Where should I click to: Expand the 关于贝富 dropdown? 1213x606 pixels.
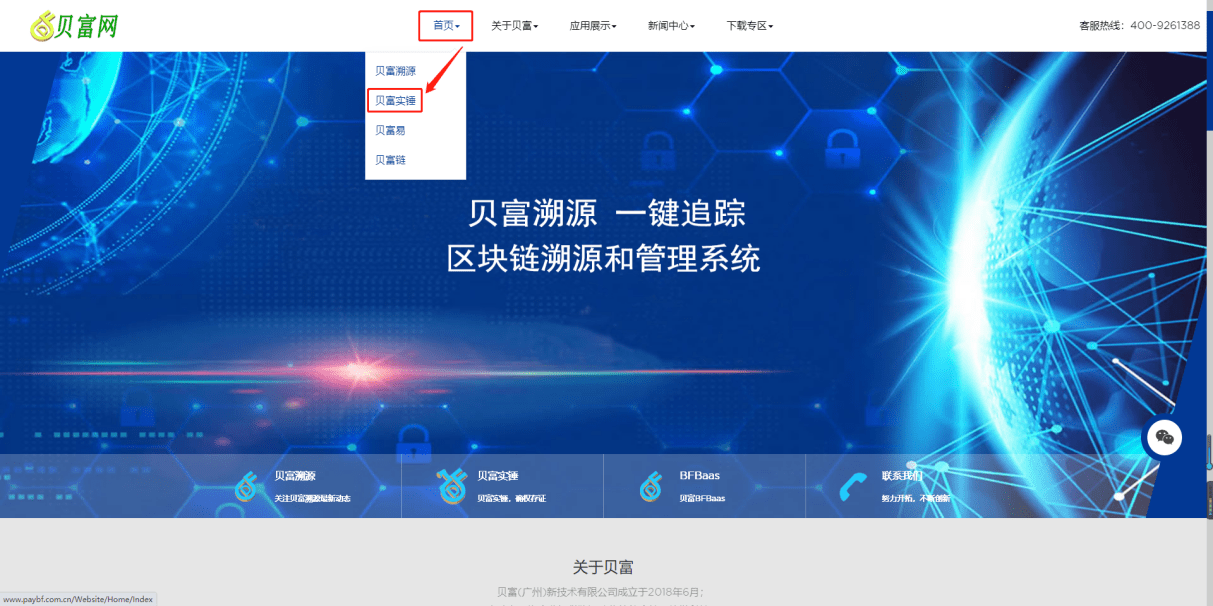pyautogui.click(x=517, y=25)
